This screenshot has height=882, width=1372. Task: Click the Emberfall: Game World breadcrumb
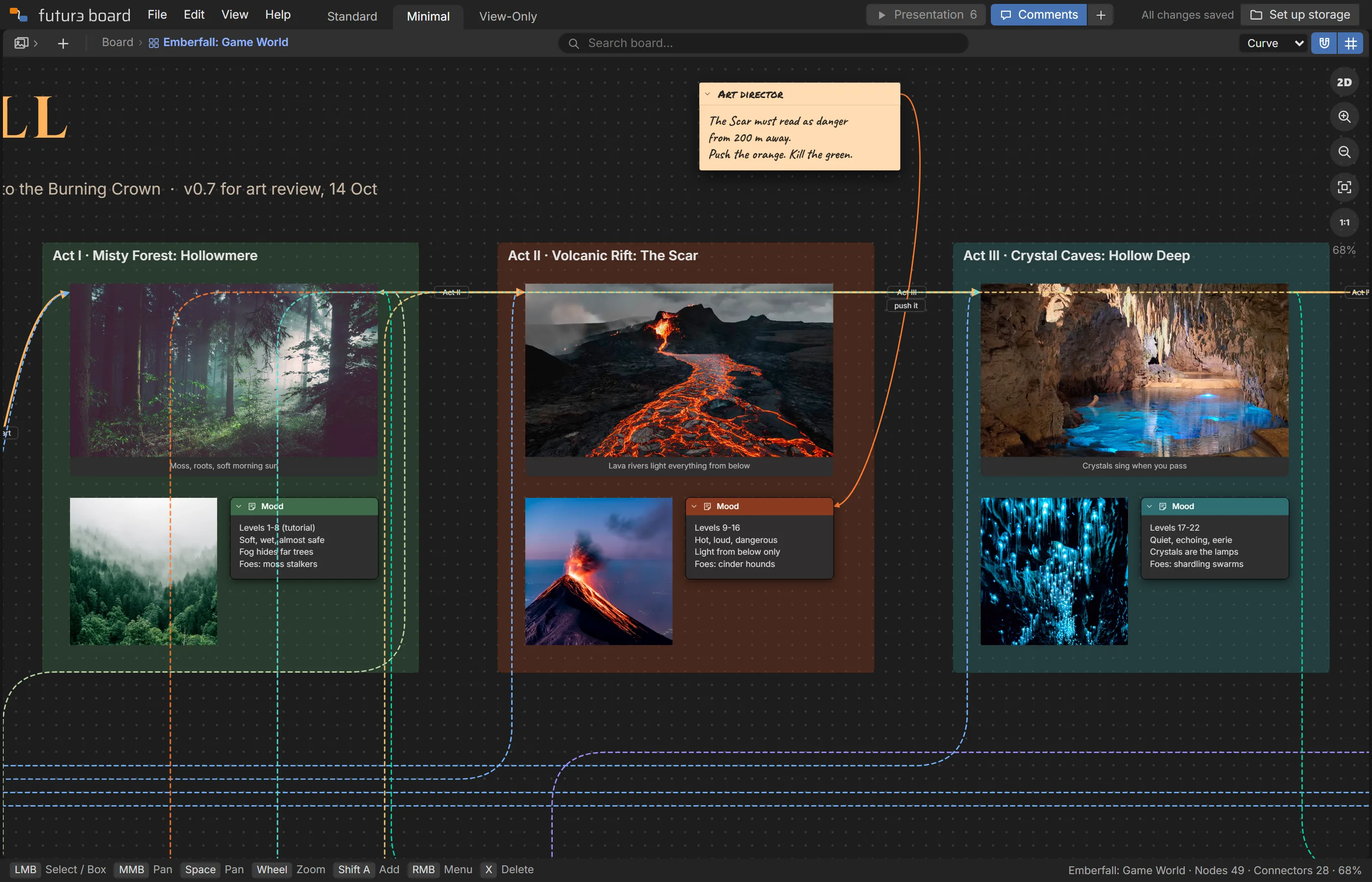tap(225, 42)
